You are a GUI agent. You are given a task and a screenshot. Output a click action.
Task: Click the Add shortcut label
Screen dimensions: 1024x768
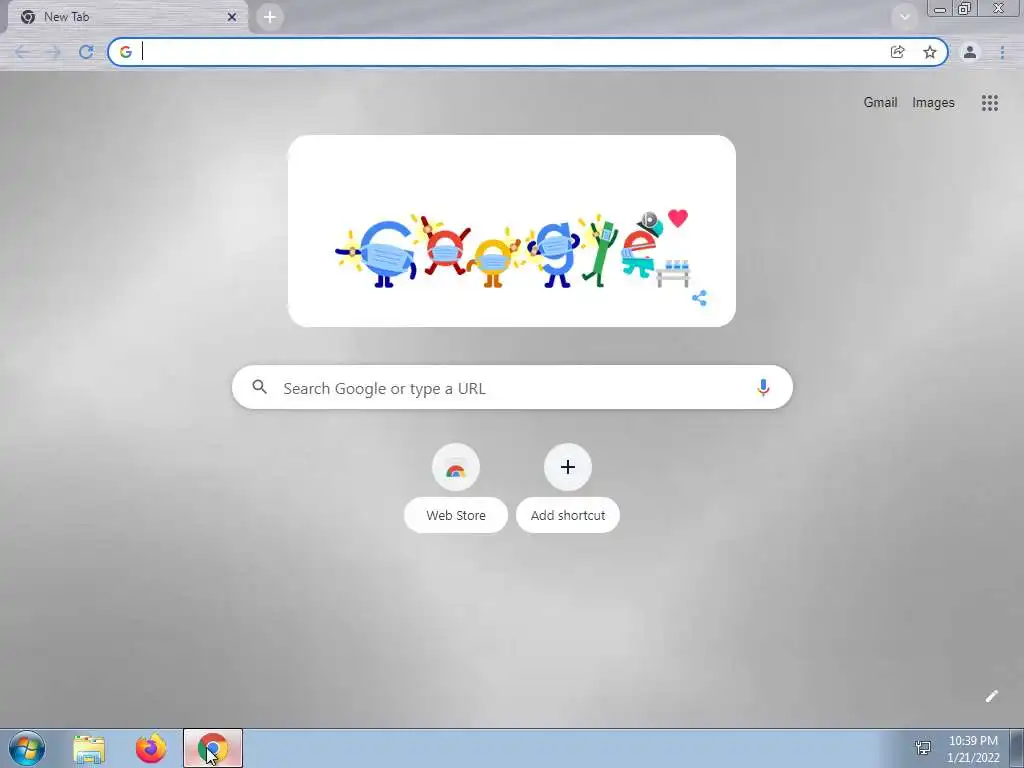point(568,515)
